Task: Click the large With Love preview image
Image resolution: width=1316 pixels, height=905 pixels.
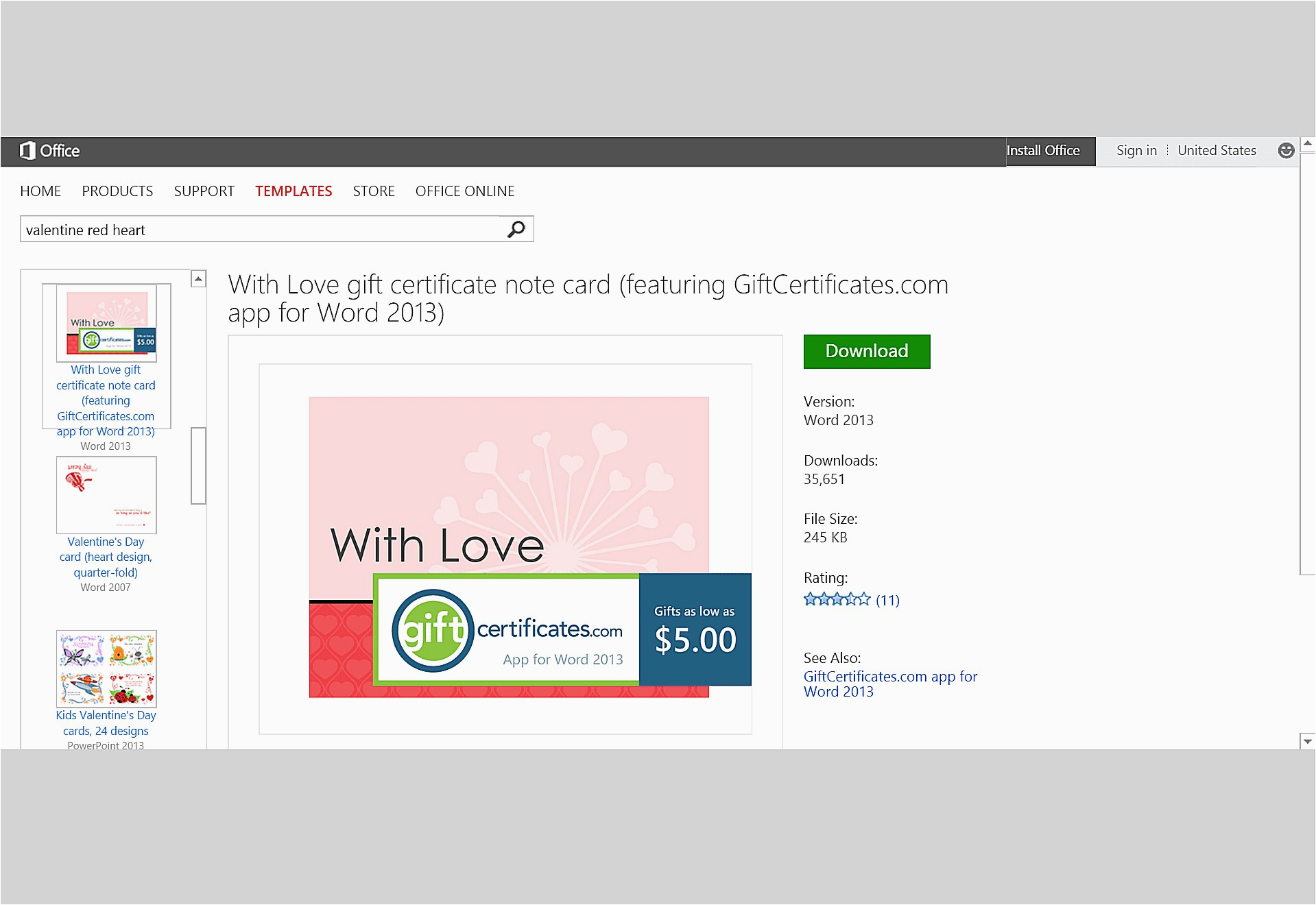Action: tap(505, 548)
